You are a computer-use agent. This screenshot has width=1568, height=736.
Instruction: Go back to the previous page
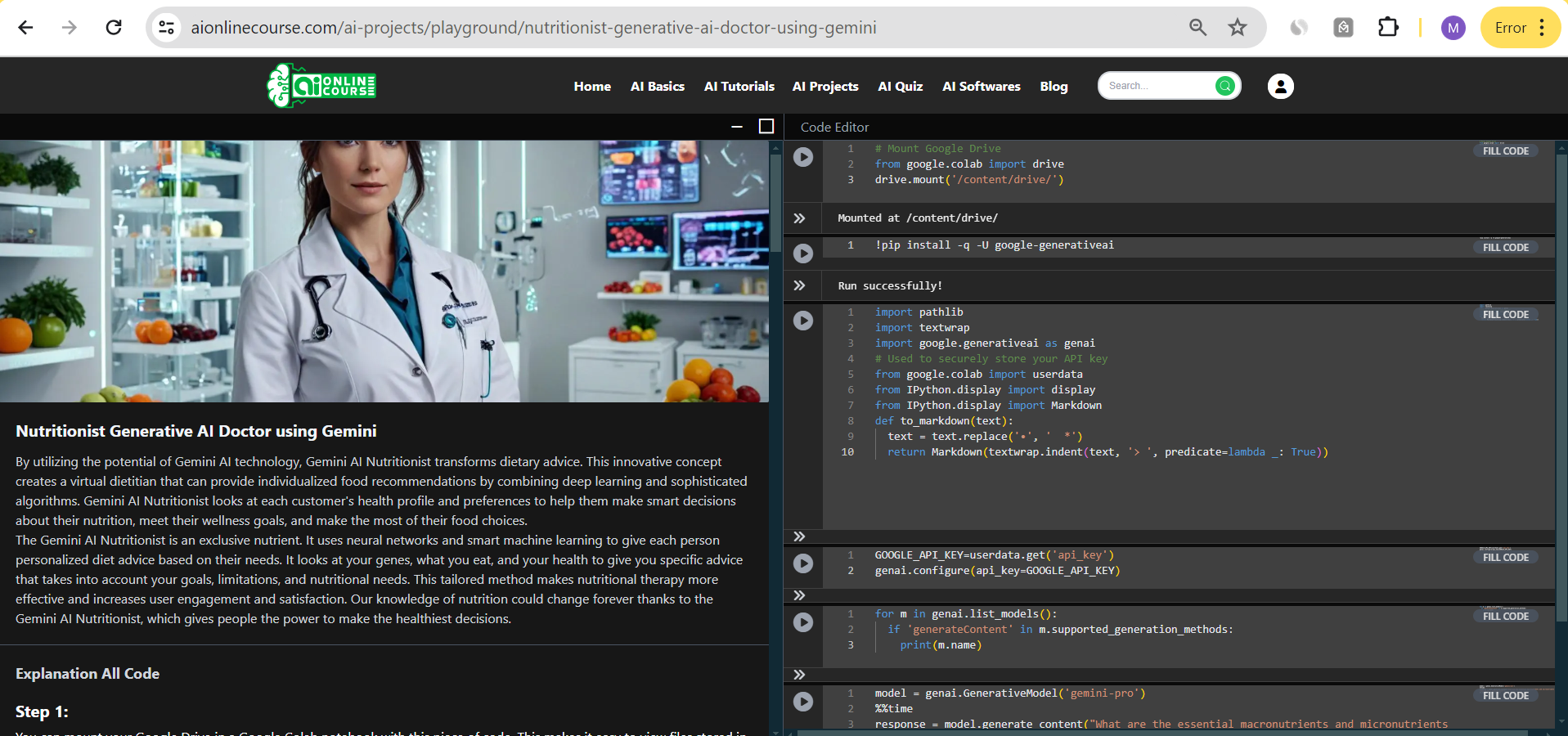(x=26, y=28)
